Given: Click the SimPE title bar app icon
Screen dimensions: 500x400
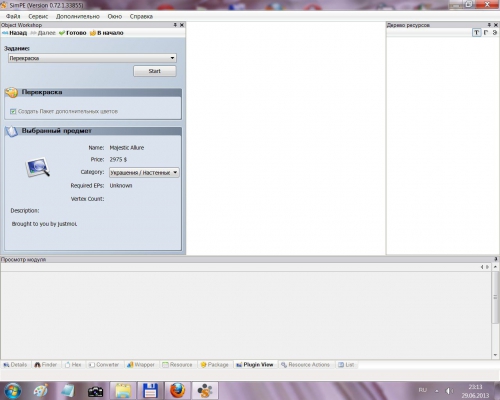Looking at the screenshot, I should coord(4,5).
